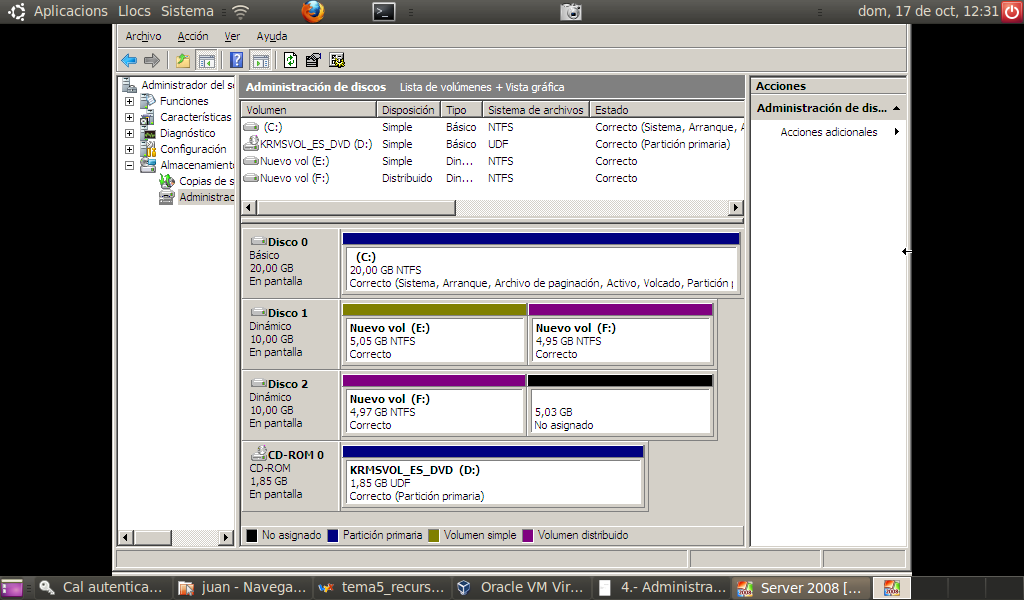Click the right arrow of the volume list scrollbar

click(x=736, y=208)
